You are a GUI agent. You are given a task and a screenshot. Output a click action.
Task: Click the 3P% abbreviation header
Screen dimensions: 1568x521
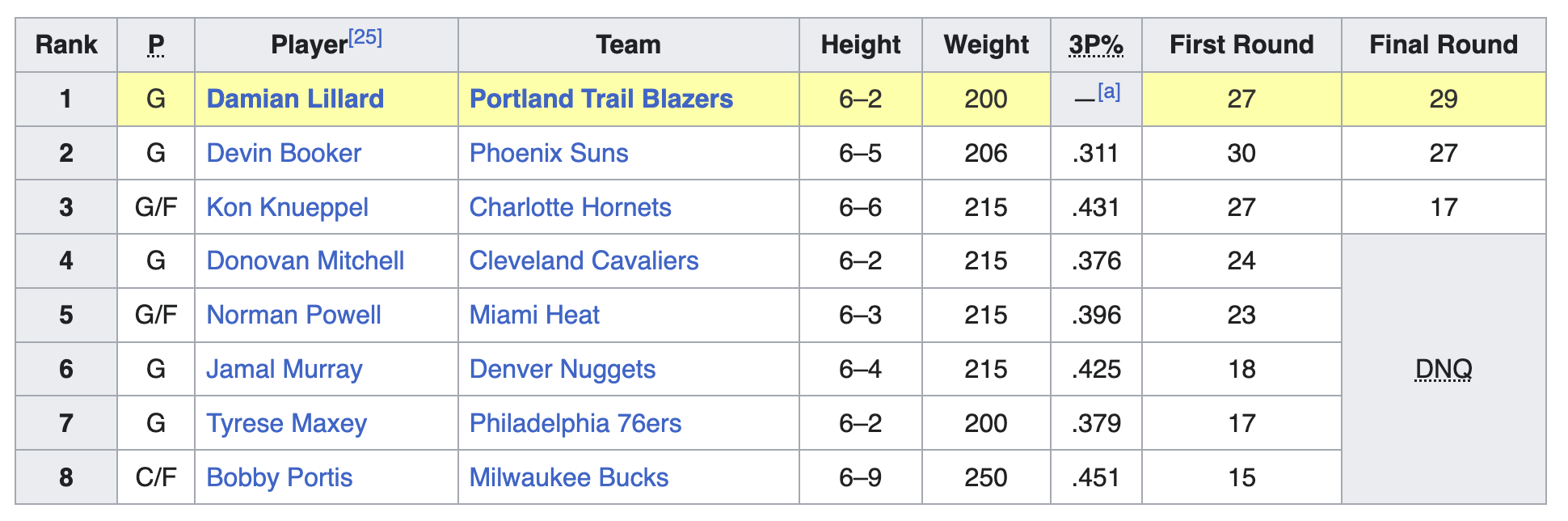click(x=1095, y=44)
